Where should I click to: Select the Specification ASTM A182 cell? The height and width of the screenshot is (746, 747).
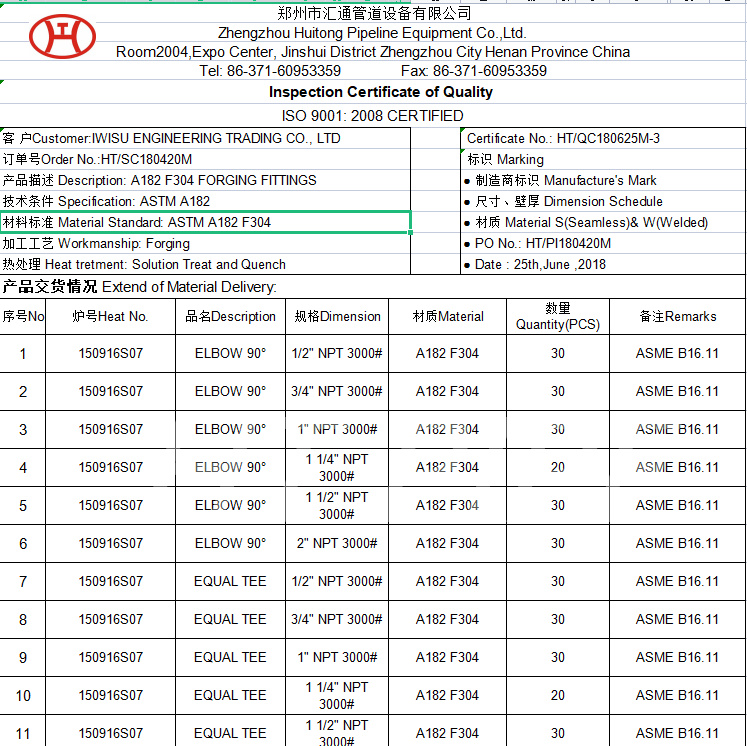coord(205,201)
